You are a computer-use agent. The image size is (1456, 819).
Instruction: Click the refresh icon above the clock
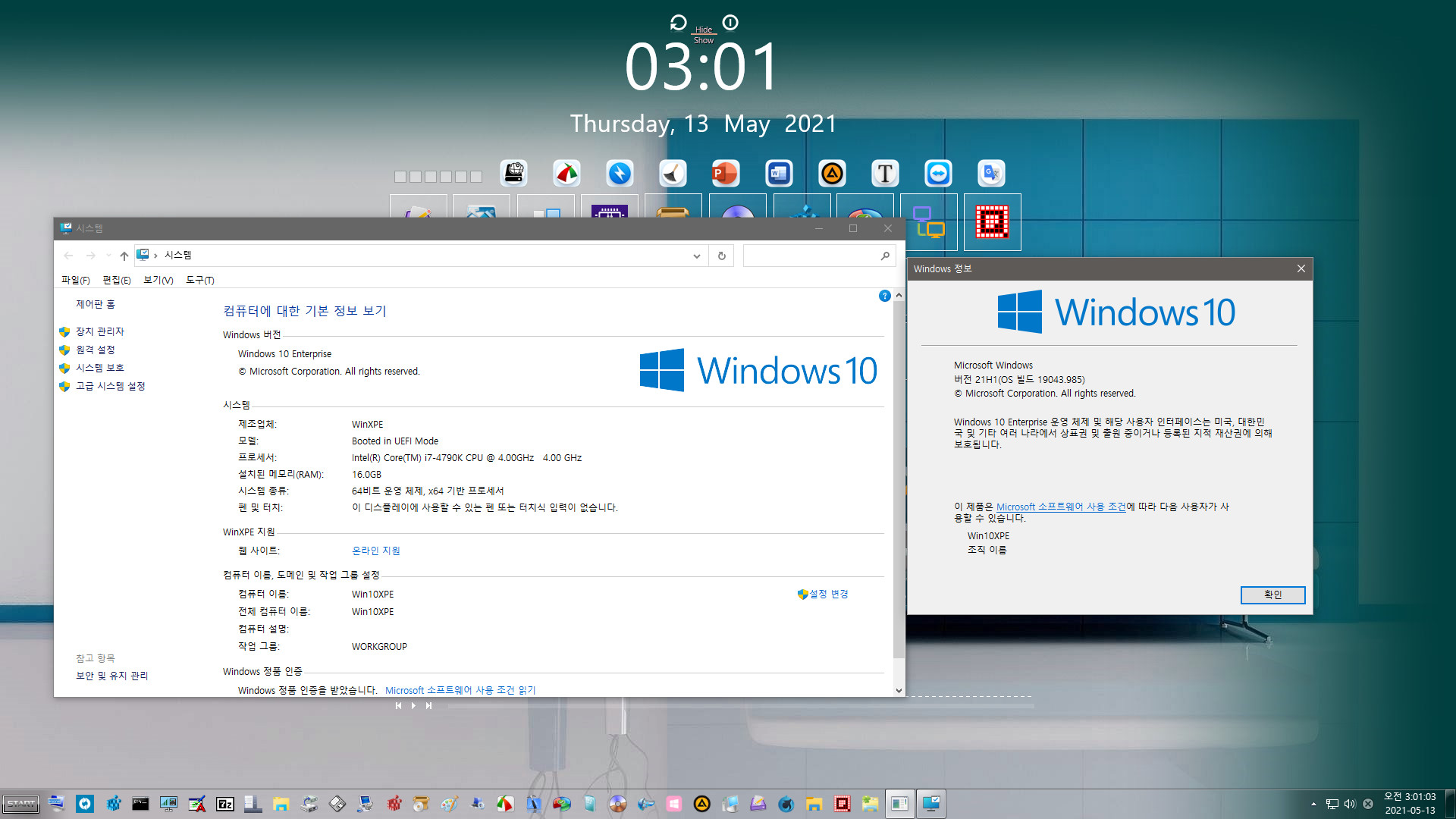(678, 23)
